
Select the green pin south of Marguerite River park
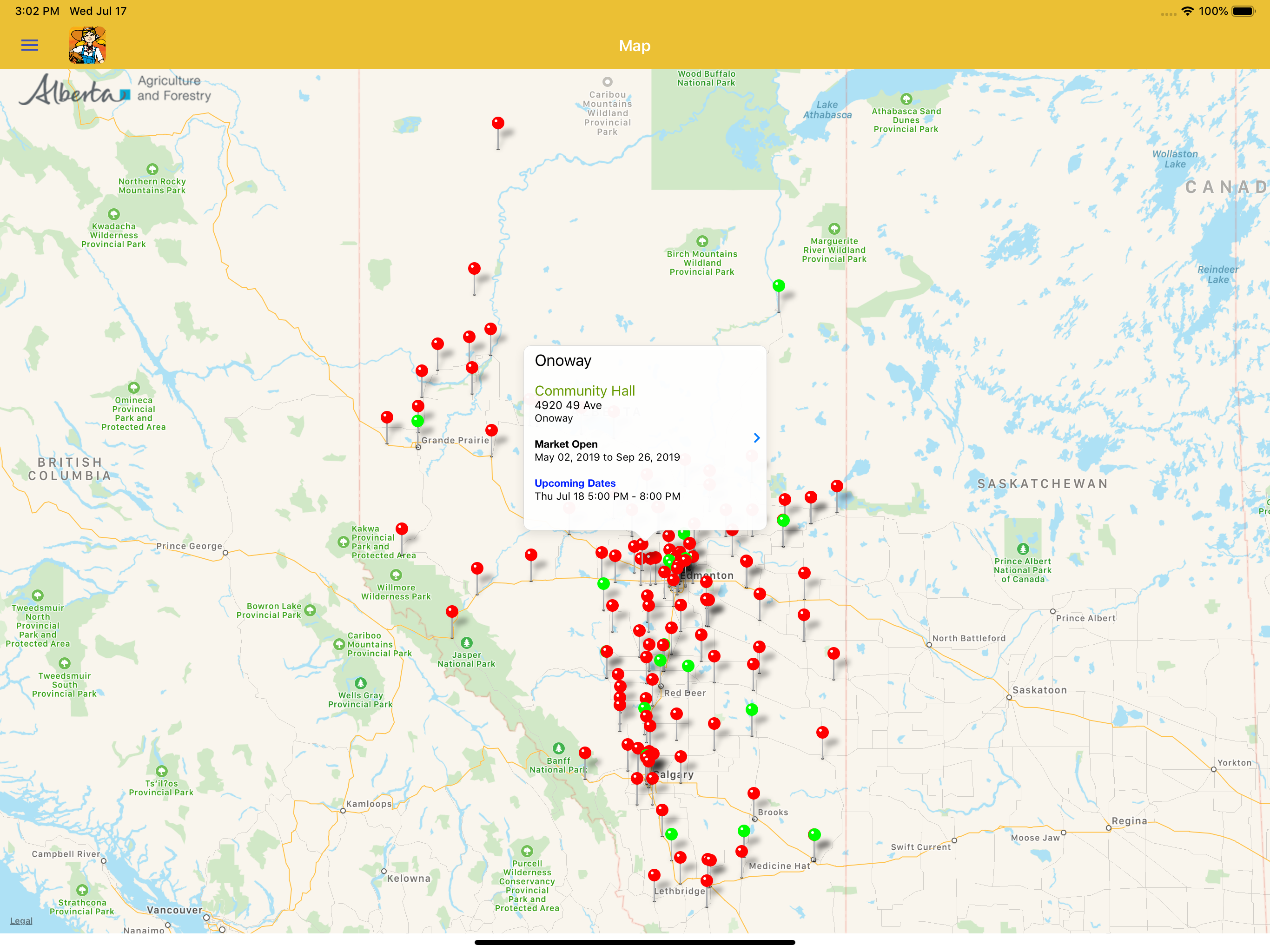pyautogui.click(x=779, y=285)
